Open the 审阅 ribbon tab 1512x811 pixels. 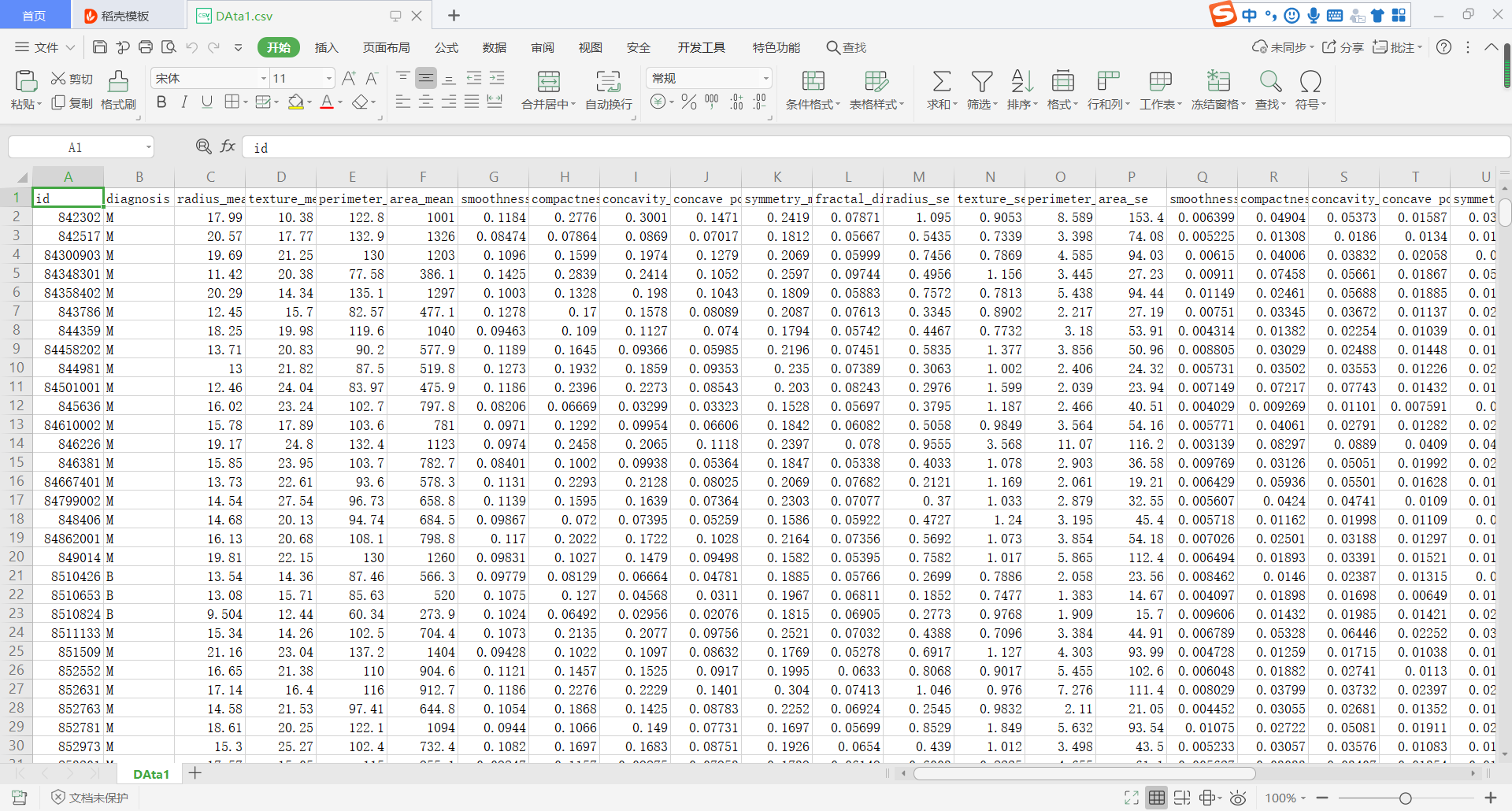click(542, 47)
